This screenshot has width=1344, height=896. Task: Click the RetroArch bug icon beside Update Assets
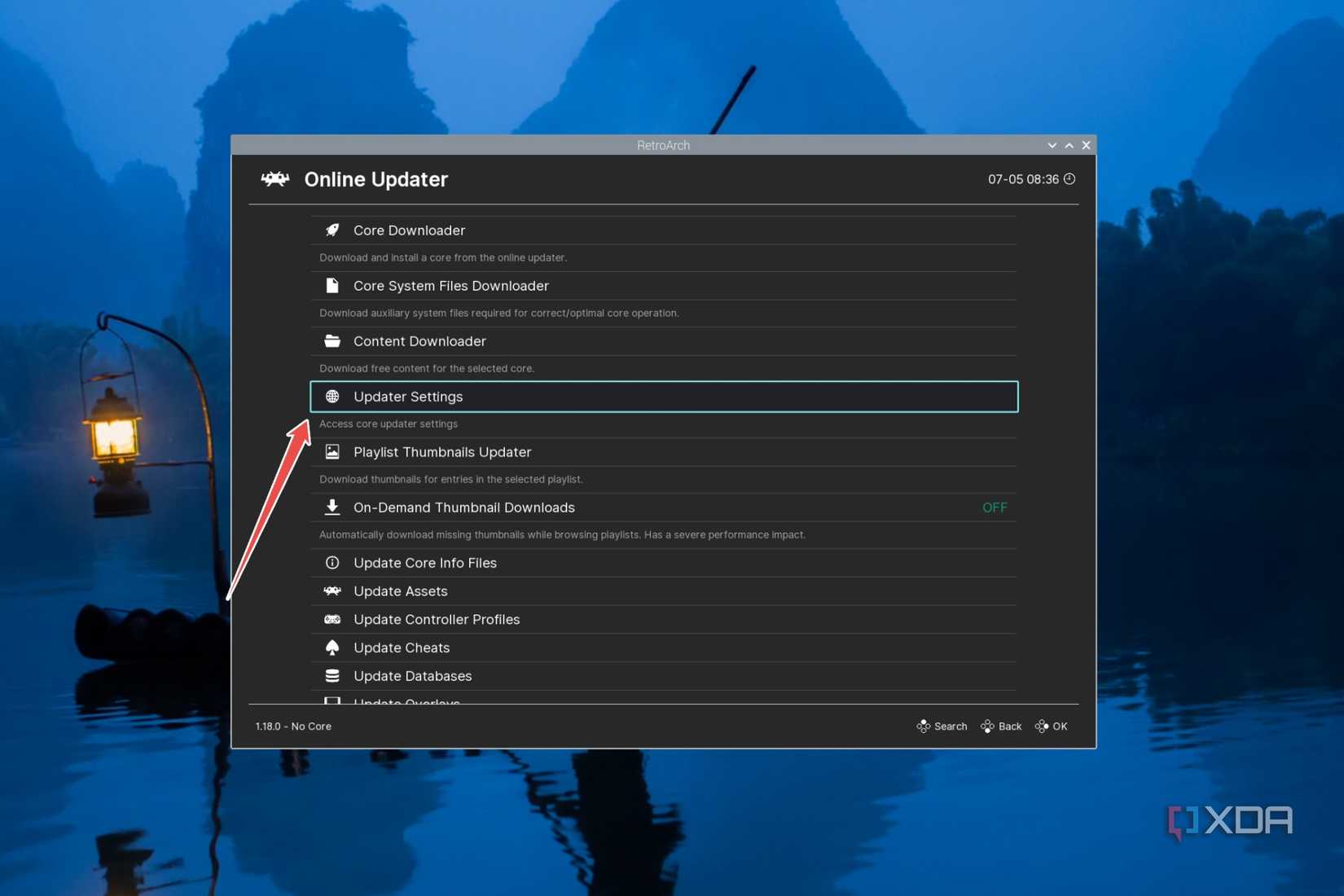pyautogui.click(x=332, y=591)
